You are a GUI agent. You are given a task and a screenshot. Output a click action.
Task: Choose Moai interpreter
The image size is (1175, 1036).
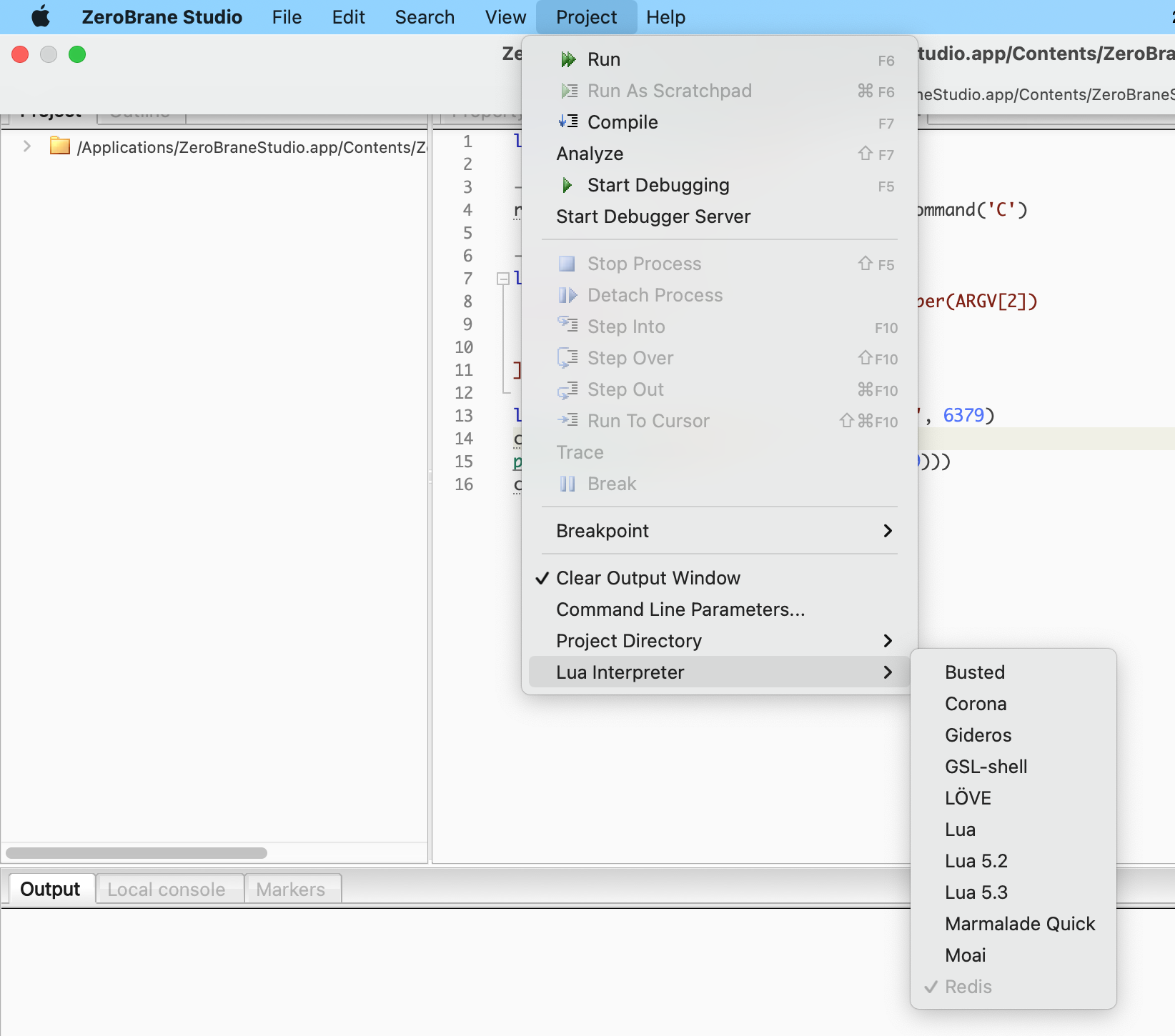[1013, 955]
